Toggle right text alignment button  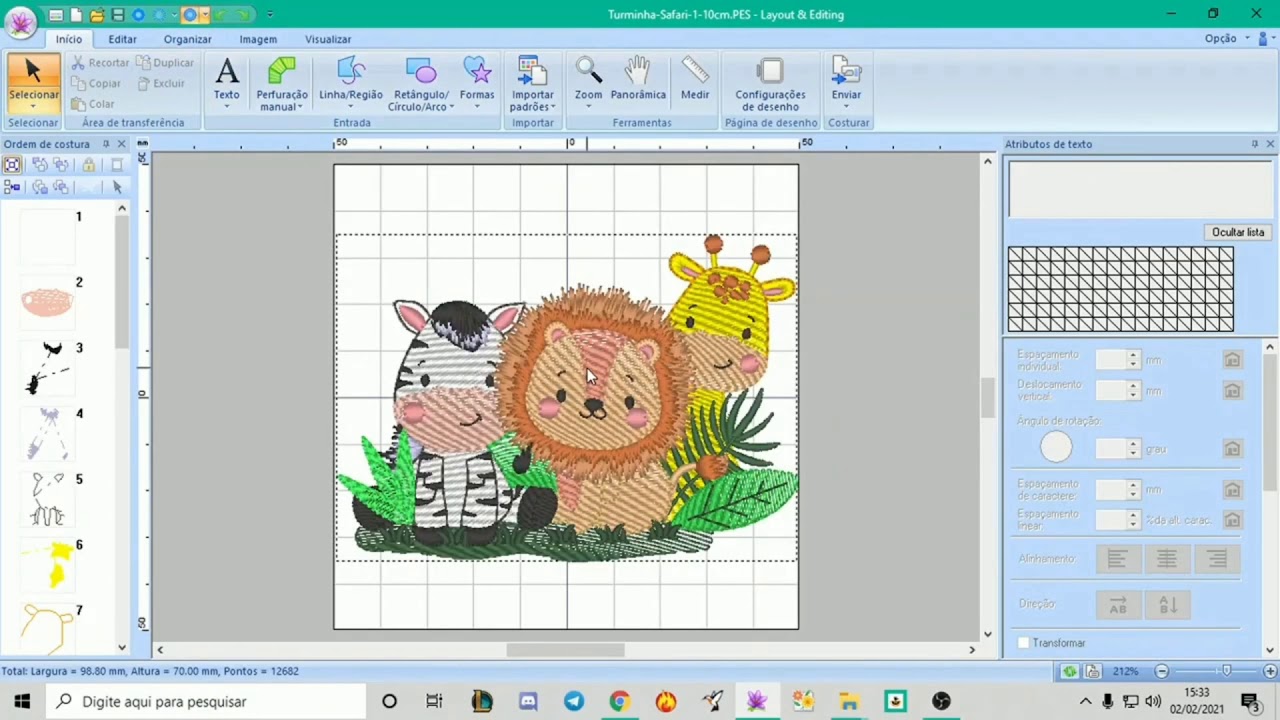1217,559
